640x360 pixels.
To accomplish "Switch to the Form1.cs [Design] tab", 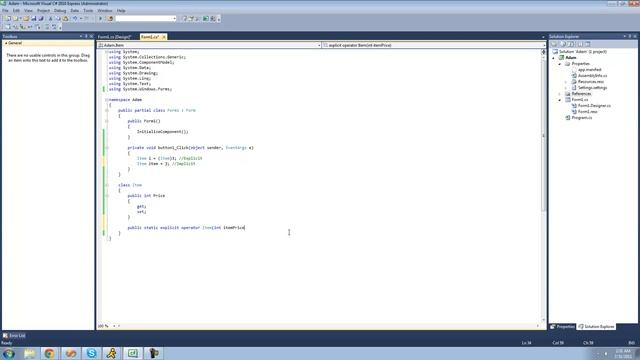I will (x=114, y=37).
